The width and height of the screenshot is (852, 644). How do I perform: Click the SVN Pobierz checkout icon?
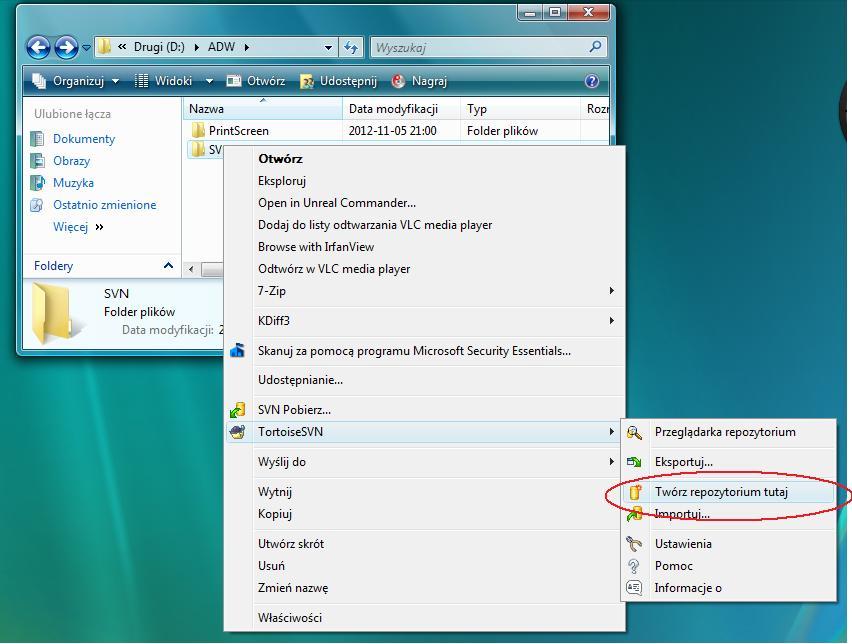click(x=238, y=410)
